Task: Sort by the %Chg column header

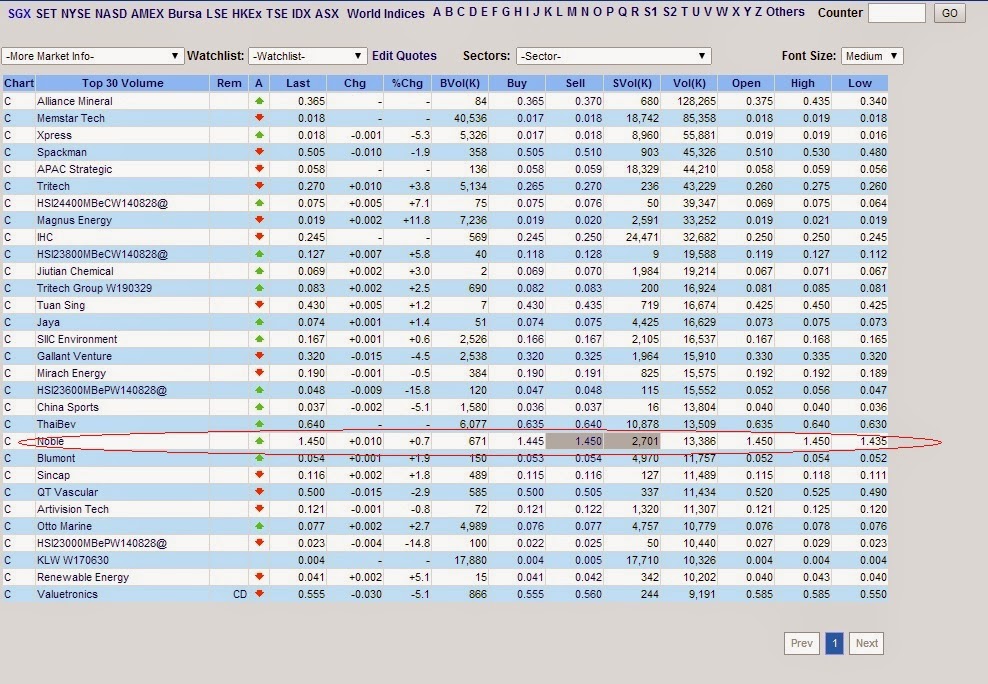Action: 407,83
